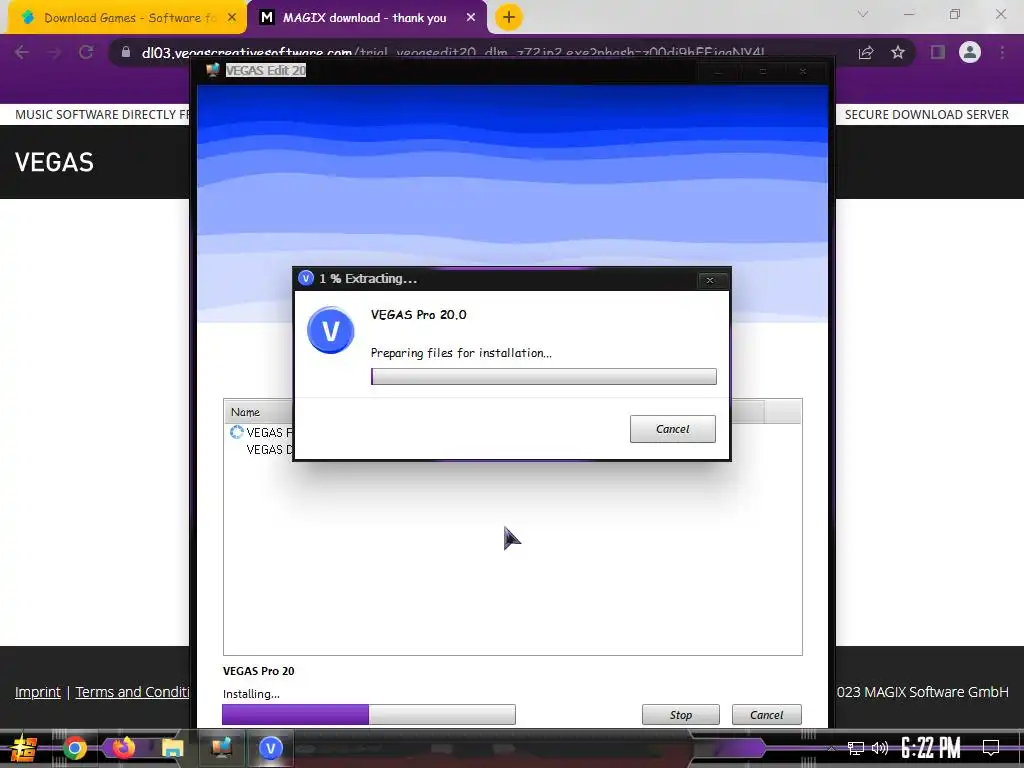Cancel the VEGAS Pro 20.0 extraction dialog
The width and height of the screenshot is (1024, 768).
point(672,429)
